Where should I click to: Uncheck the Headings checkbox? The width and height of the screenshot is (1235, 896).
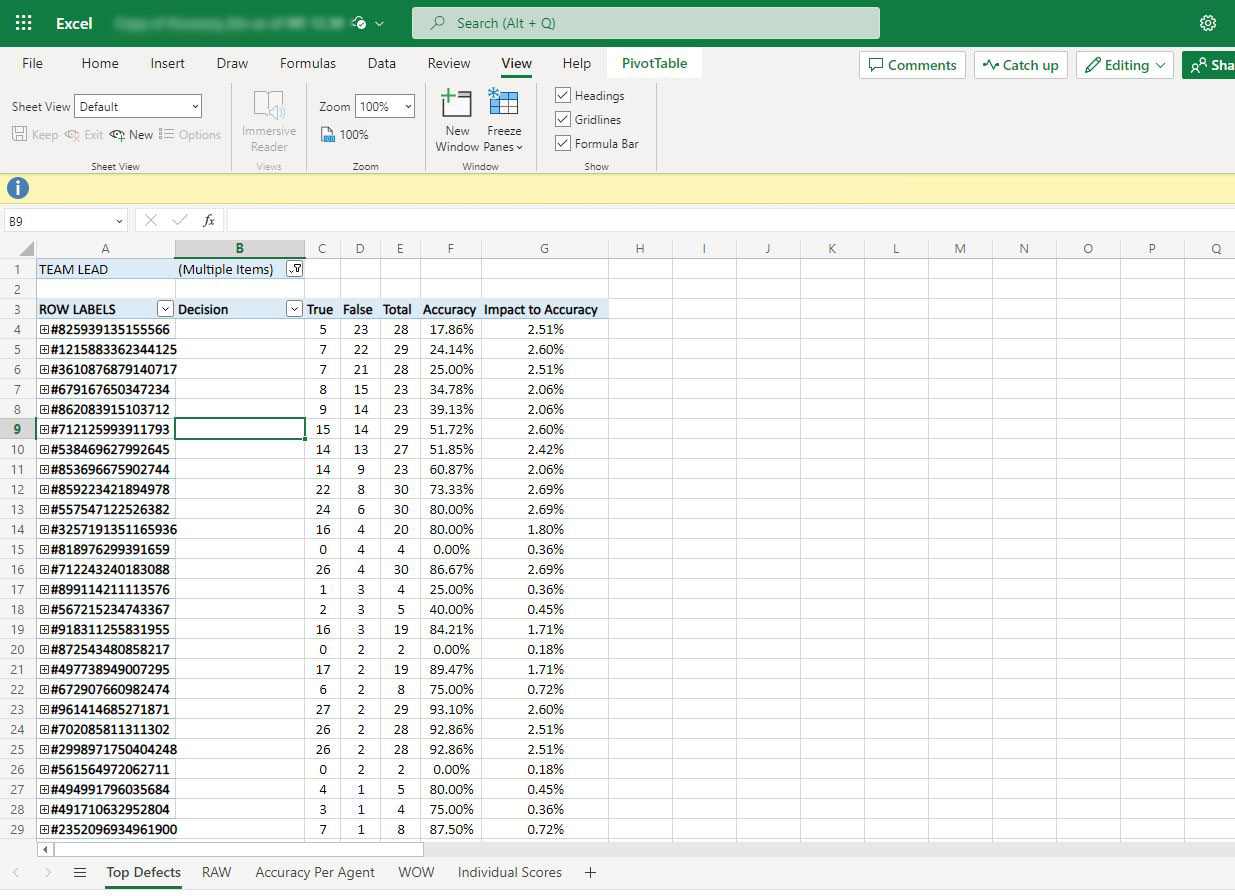coord(562,96)
